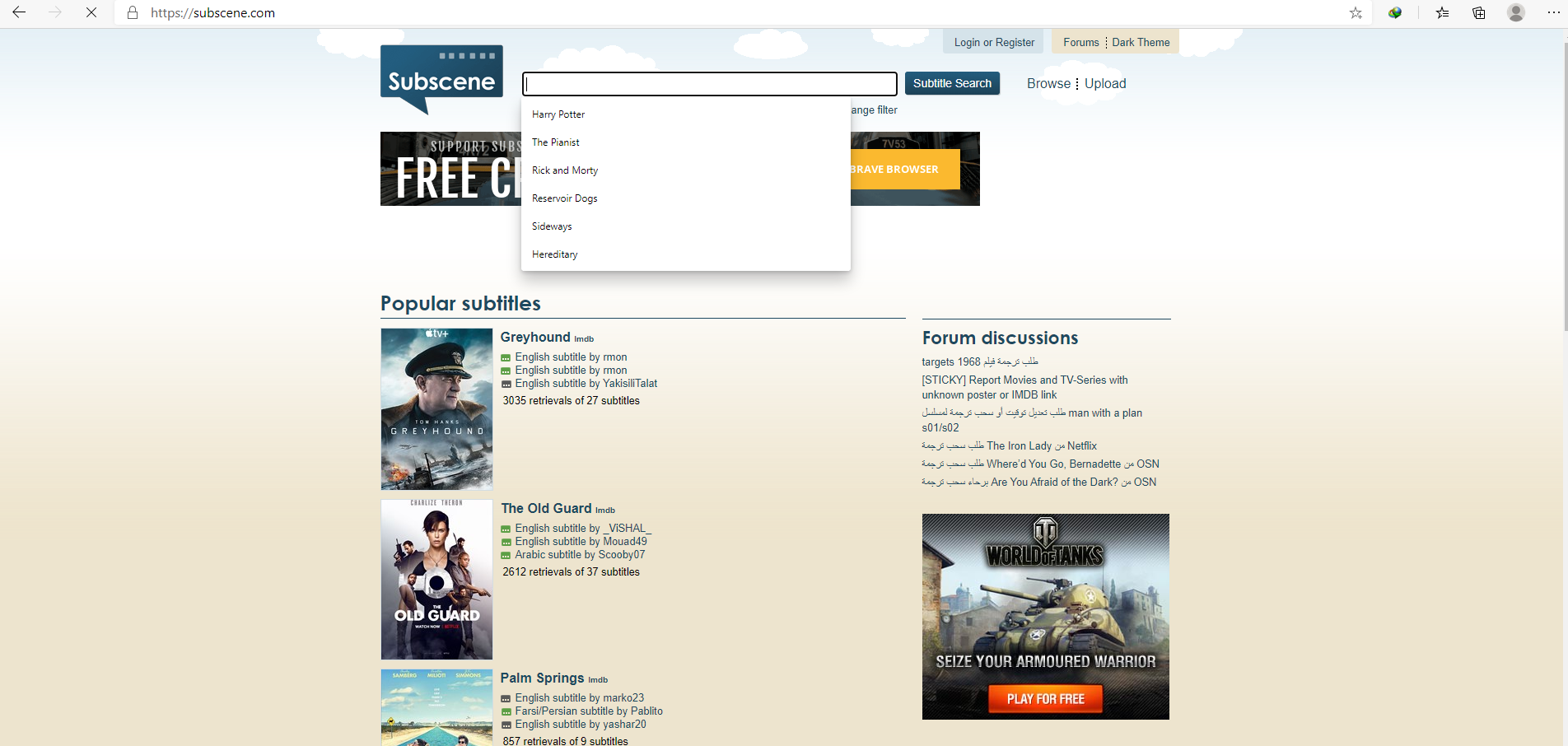
Task: Open YakisiliTalat's English Greyhound subtitle
Action: click(586, 384)
